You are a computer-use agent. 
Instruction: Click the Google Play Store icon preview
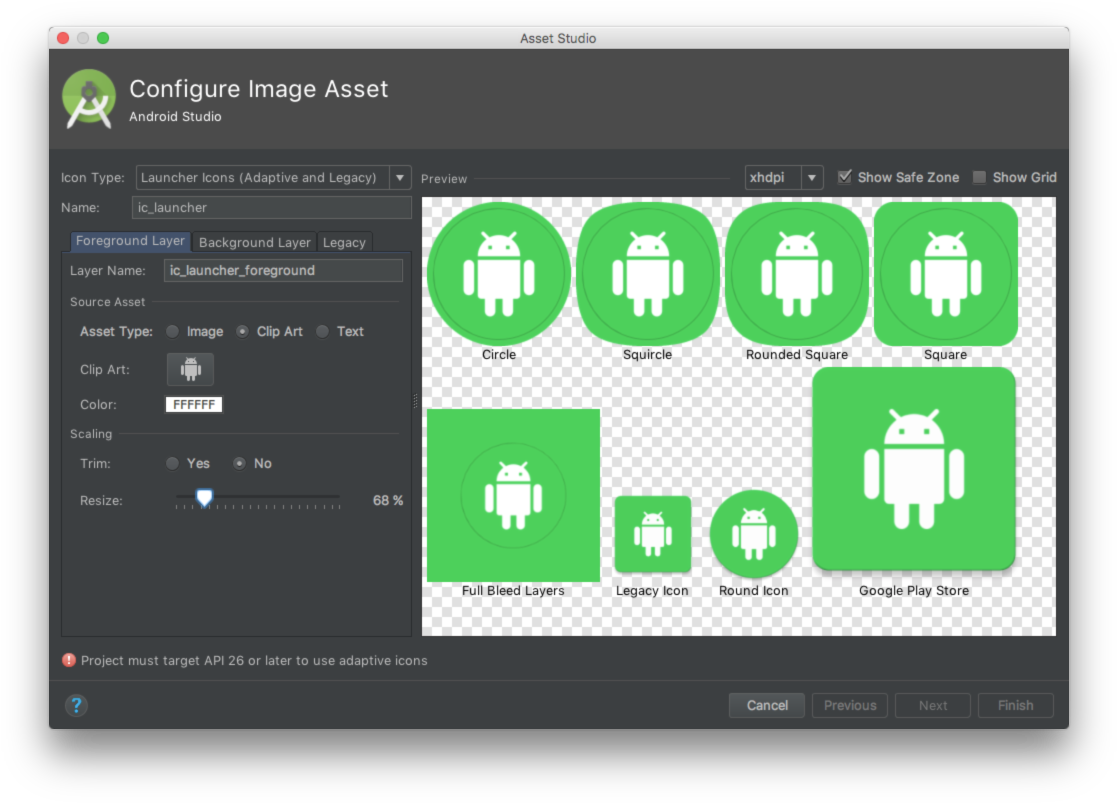[914, 468]
